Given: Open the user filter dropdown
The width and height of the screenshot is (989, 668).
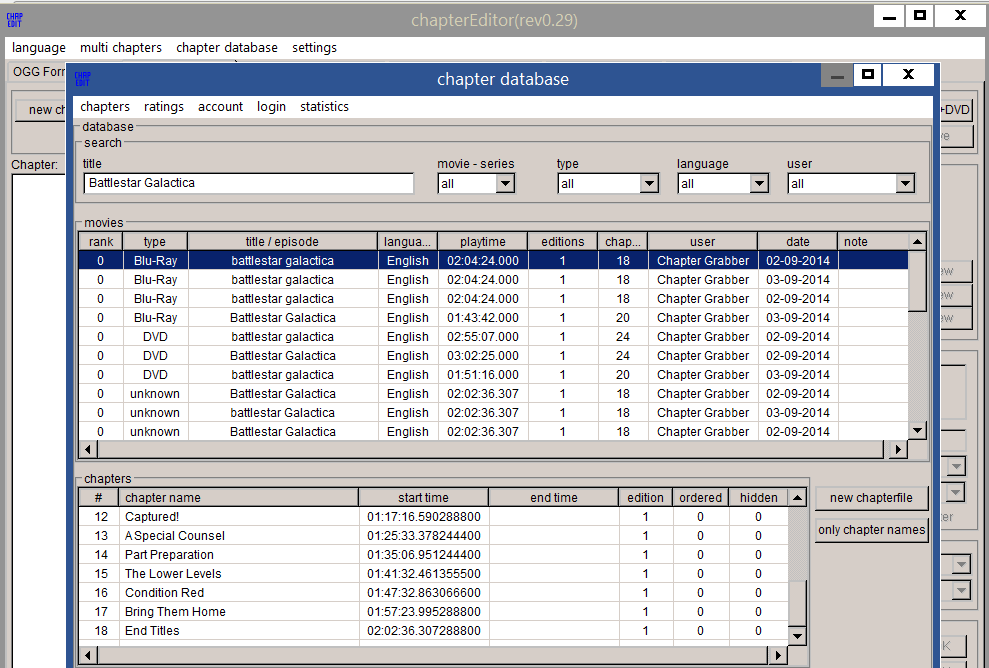Looking at the screenshot, I should tap(905, 184).
